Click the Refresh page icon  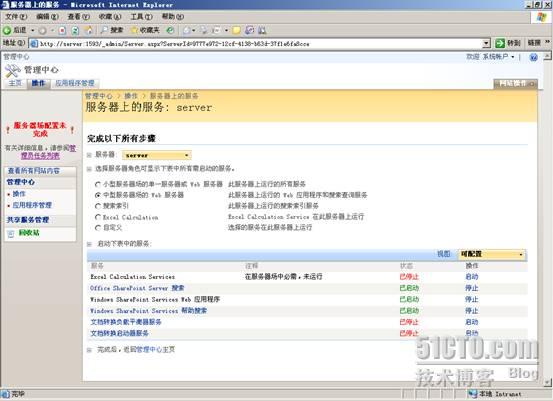[x=75, y=31]
